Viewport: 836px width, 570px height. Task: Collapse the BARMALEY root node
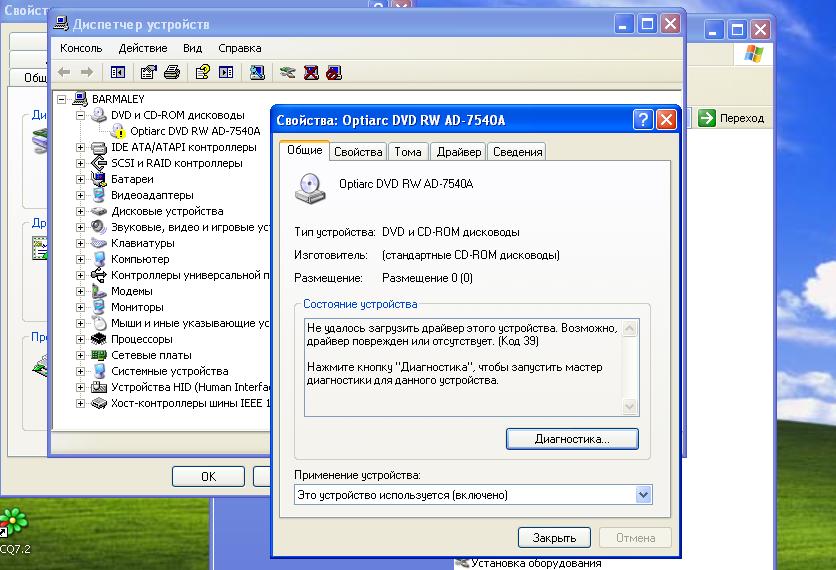pyautogui.click(x=62, y=99)
